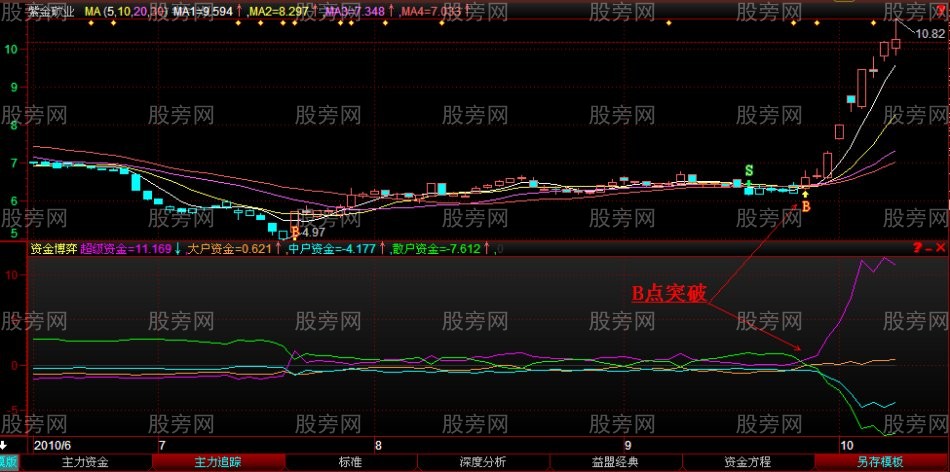This screenshot has width=950, height=472.
Task: Click the MA (5,10,20,30) indicator label
Action: point(127,12)
